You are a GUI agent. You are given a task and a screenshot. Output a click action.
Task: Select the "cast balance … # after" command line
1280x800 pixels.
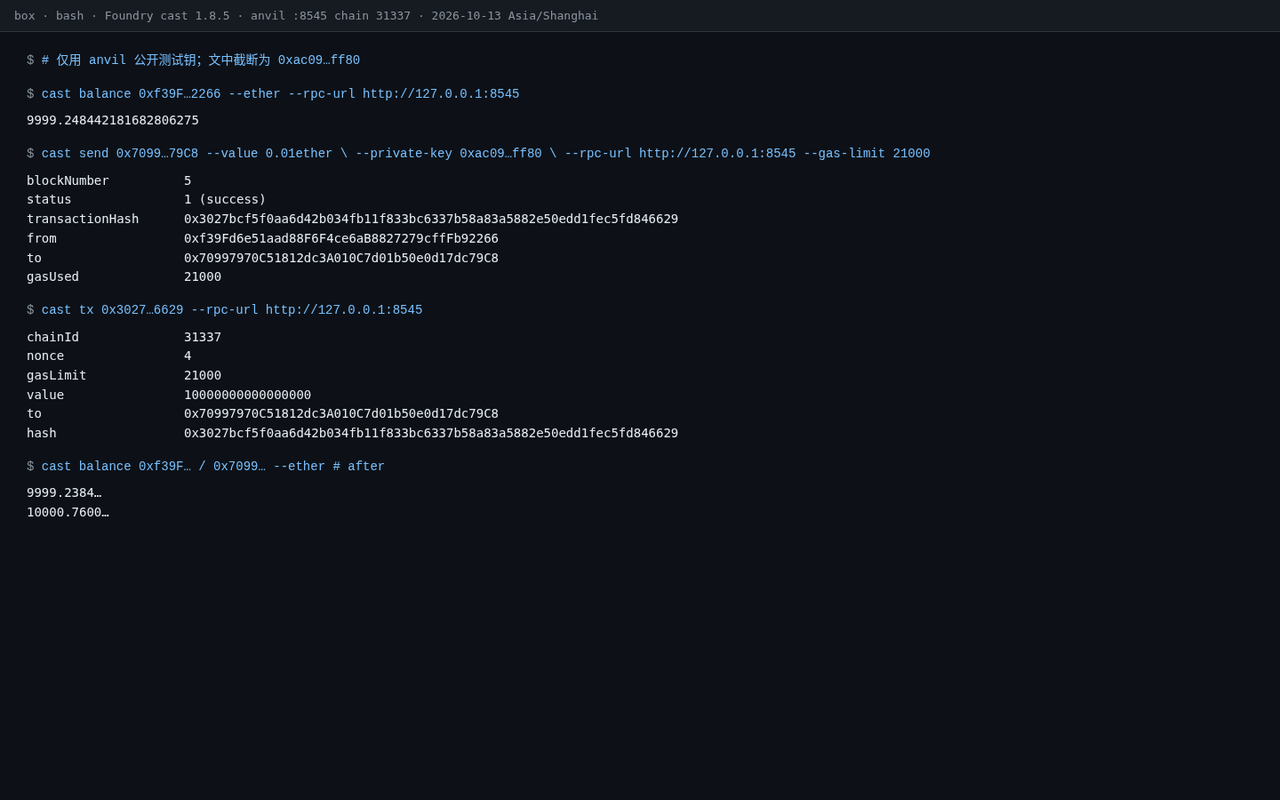pyautogui.click(x=213, y=467)
